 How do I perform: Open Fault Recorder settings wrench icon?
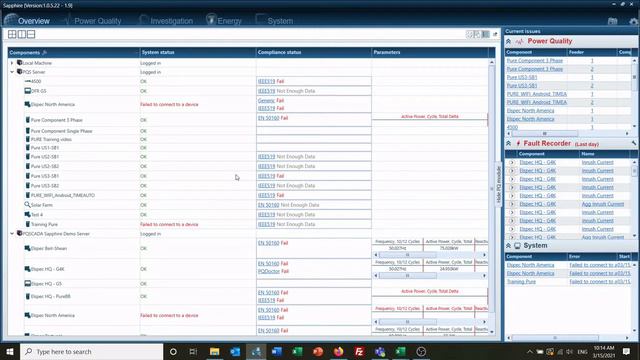(x=634, y=143)
